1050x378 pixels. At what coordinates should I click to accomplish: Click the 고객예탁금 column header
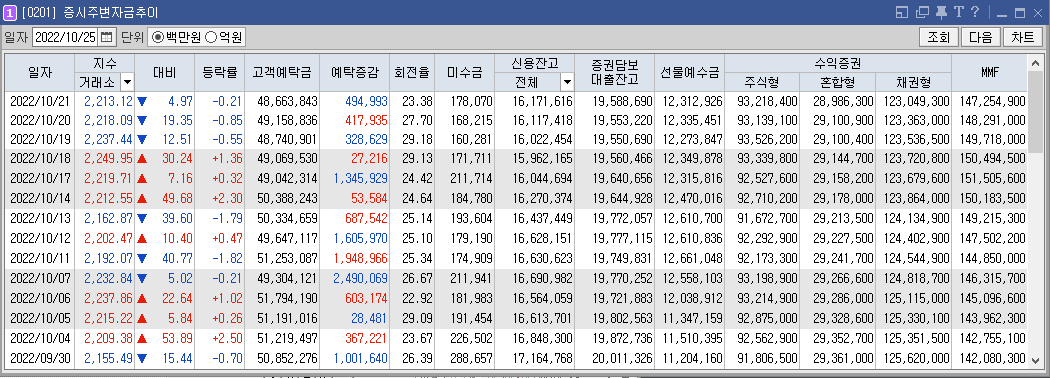coord(282,73)
